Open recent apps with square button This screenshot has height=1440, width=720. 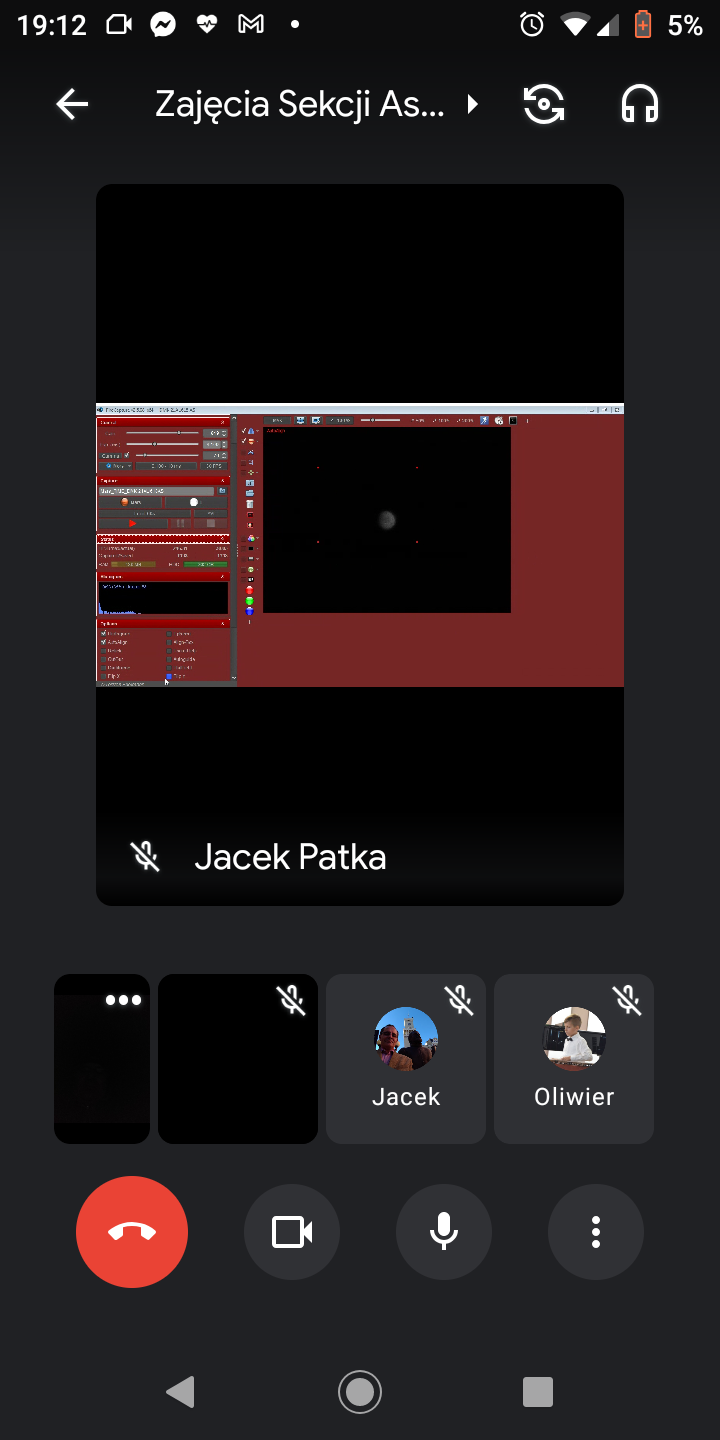pyautogui.click(x=538, y=1391)
